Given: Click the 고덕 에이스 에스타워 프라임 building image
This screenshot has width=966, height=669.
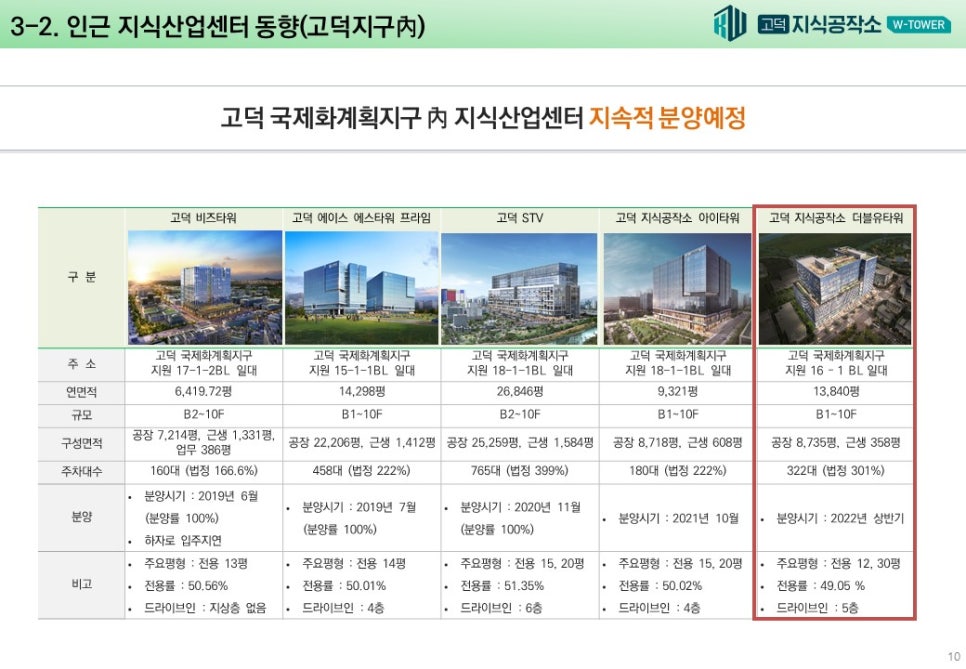Looking at the screenshot, I should [x=362, y=288].
